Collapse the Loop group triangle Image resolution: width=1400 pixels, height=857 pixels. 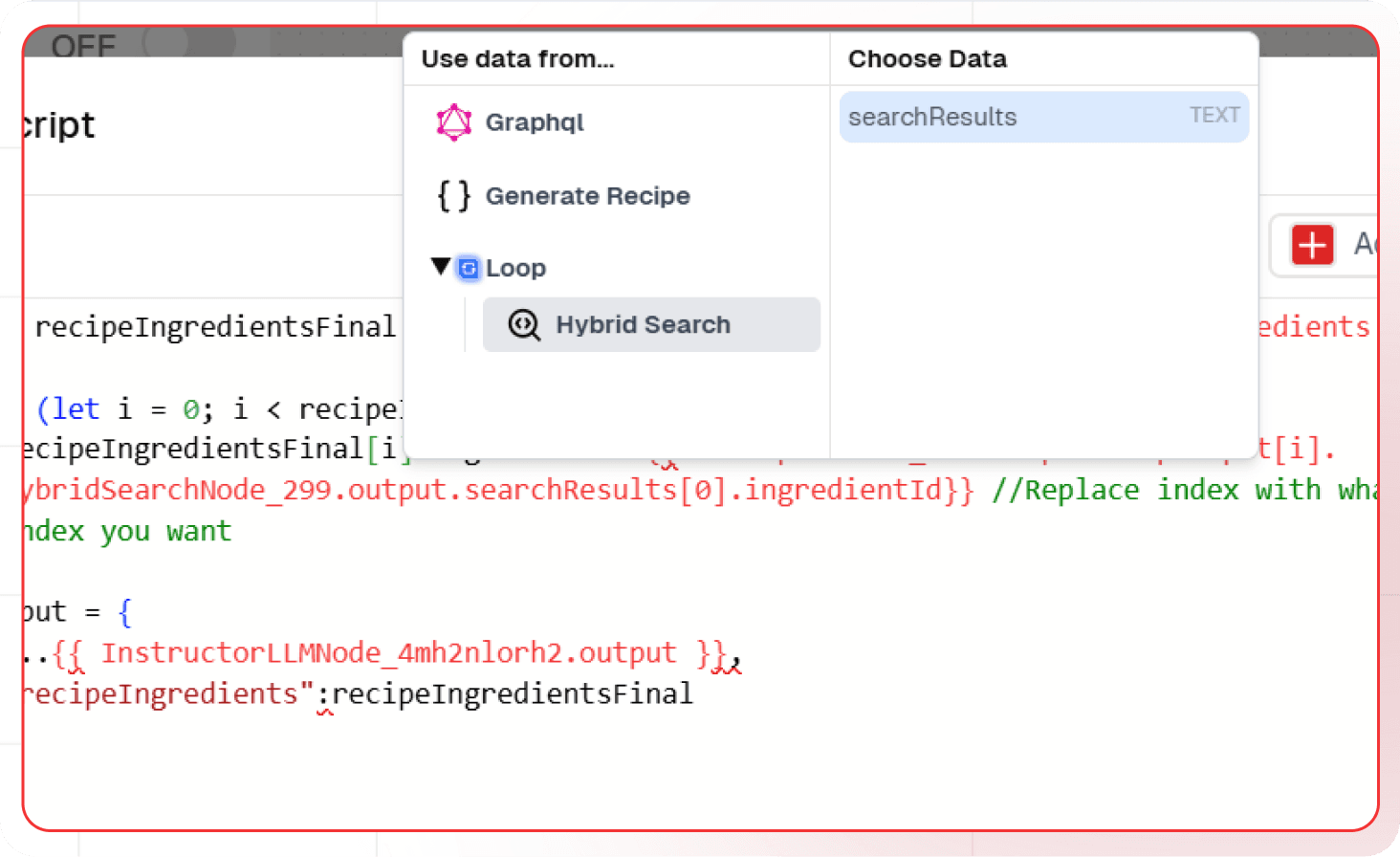pyautogui.click(x=440, y=267)
